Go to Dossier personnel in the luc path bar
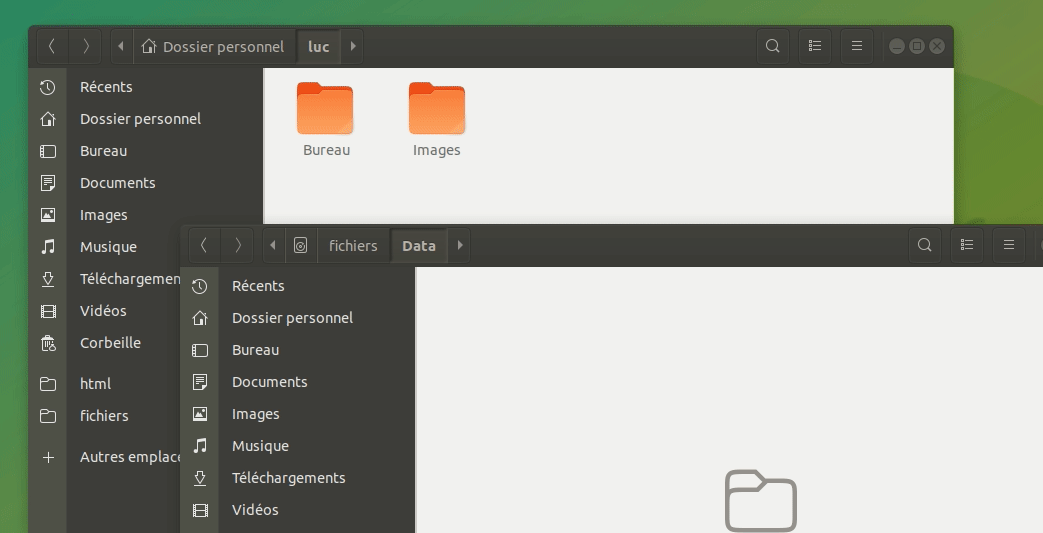This screenshot has height=533, width=1043. (214, 46)
